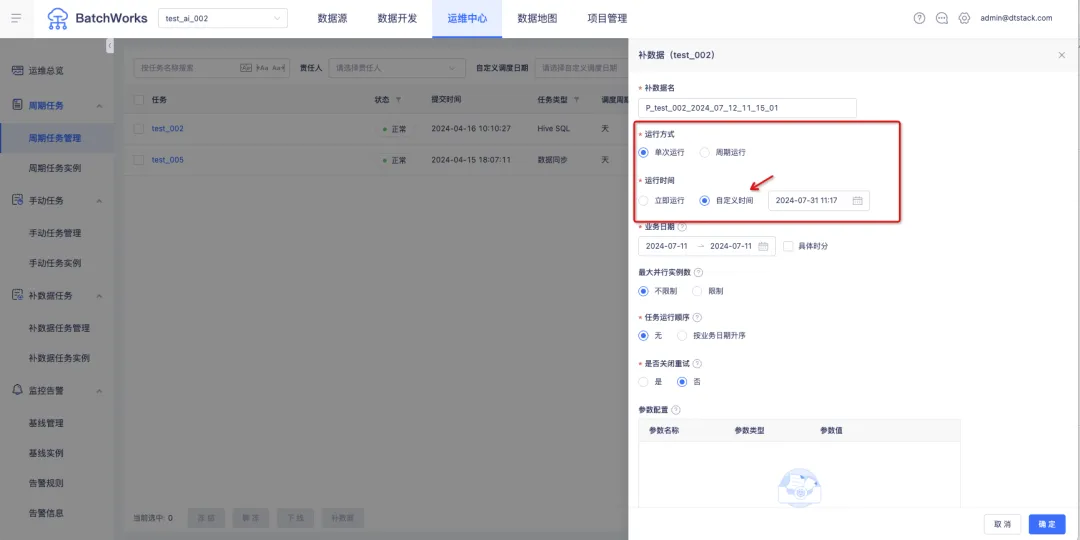This screenshot has height=540, width=1080.
Task: Open the help question mark icon in header
Action: tap(919, 19)
